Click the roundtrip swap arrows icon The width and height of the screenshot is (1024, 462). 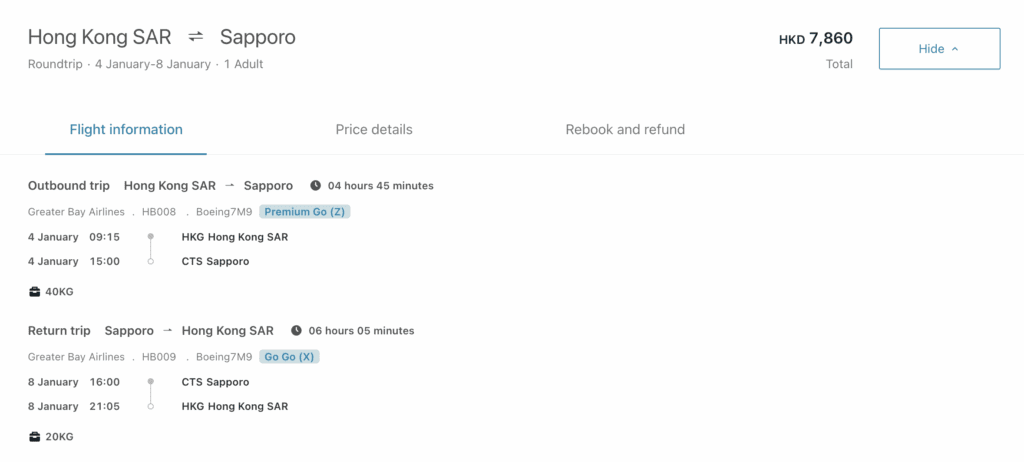[x=196, y=37]
